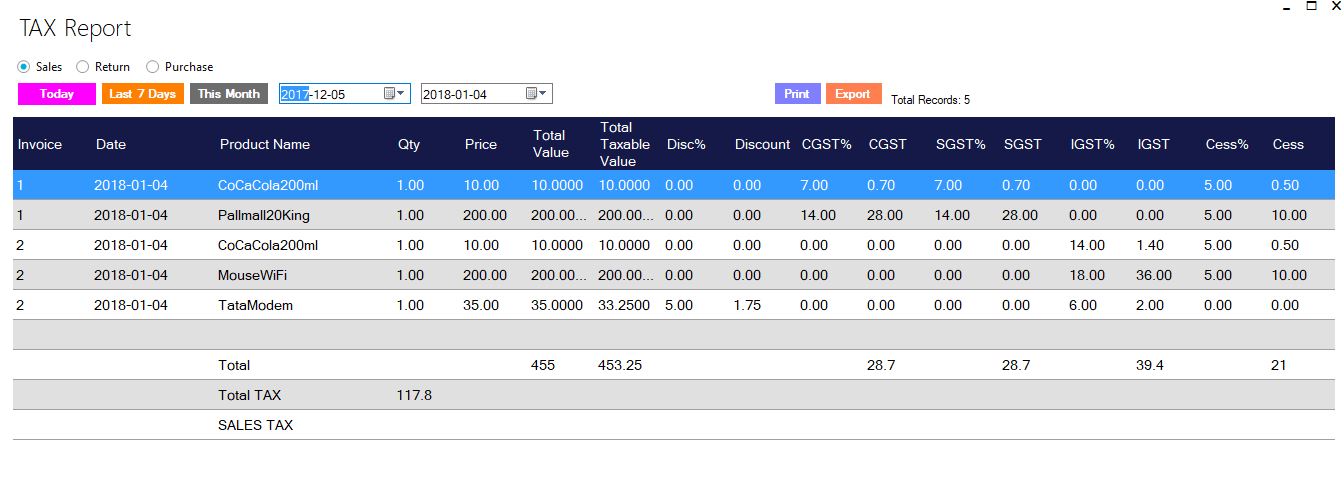Click the start date 2017-12-05 field
The image size is (1344, 481).
tap(328, 94)
